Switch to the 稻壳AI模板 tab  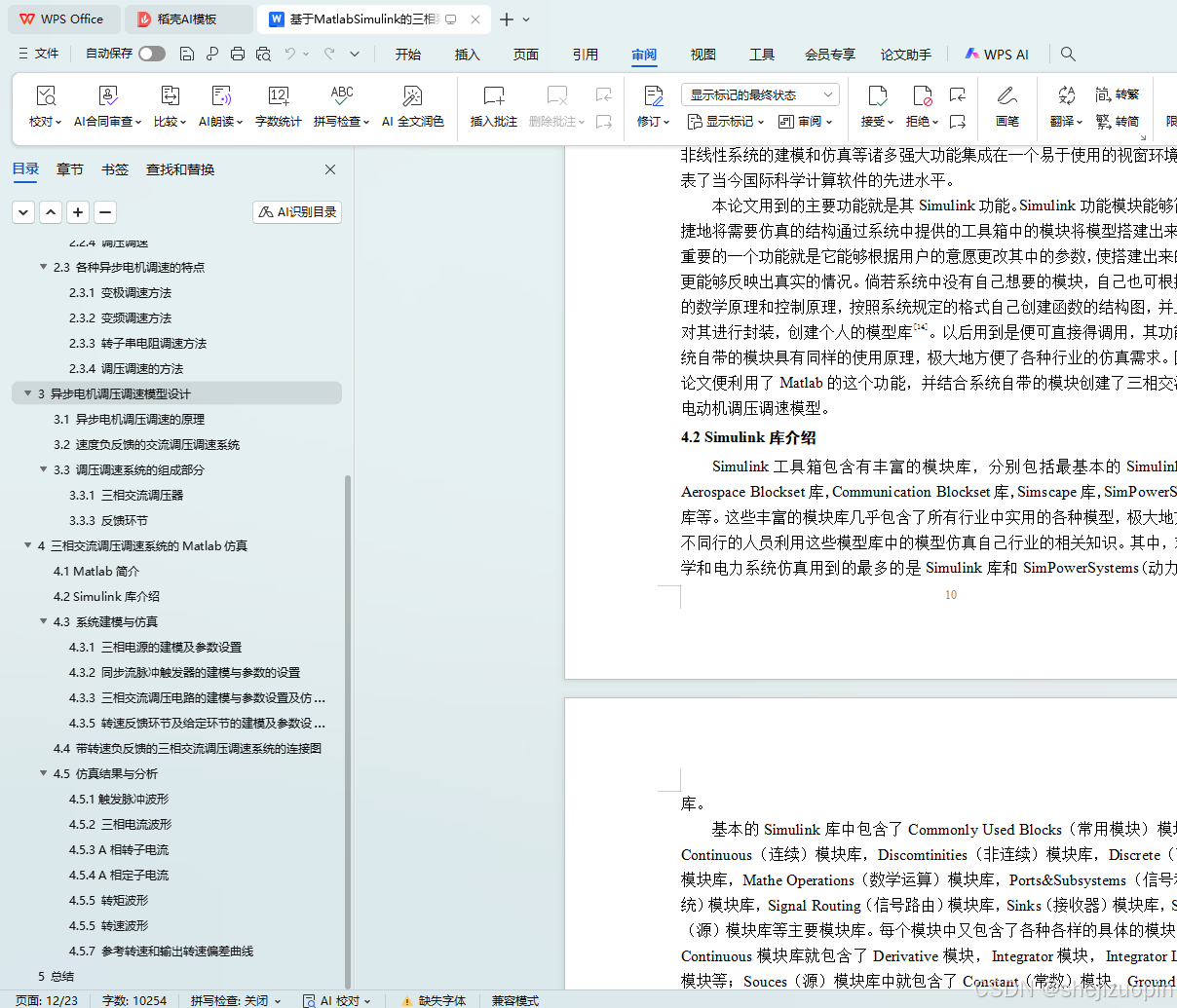(188, 19)
